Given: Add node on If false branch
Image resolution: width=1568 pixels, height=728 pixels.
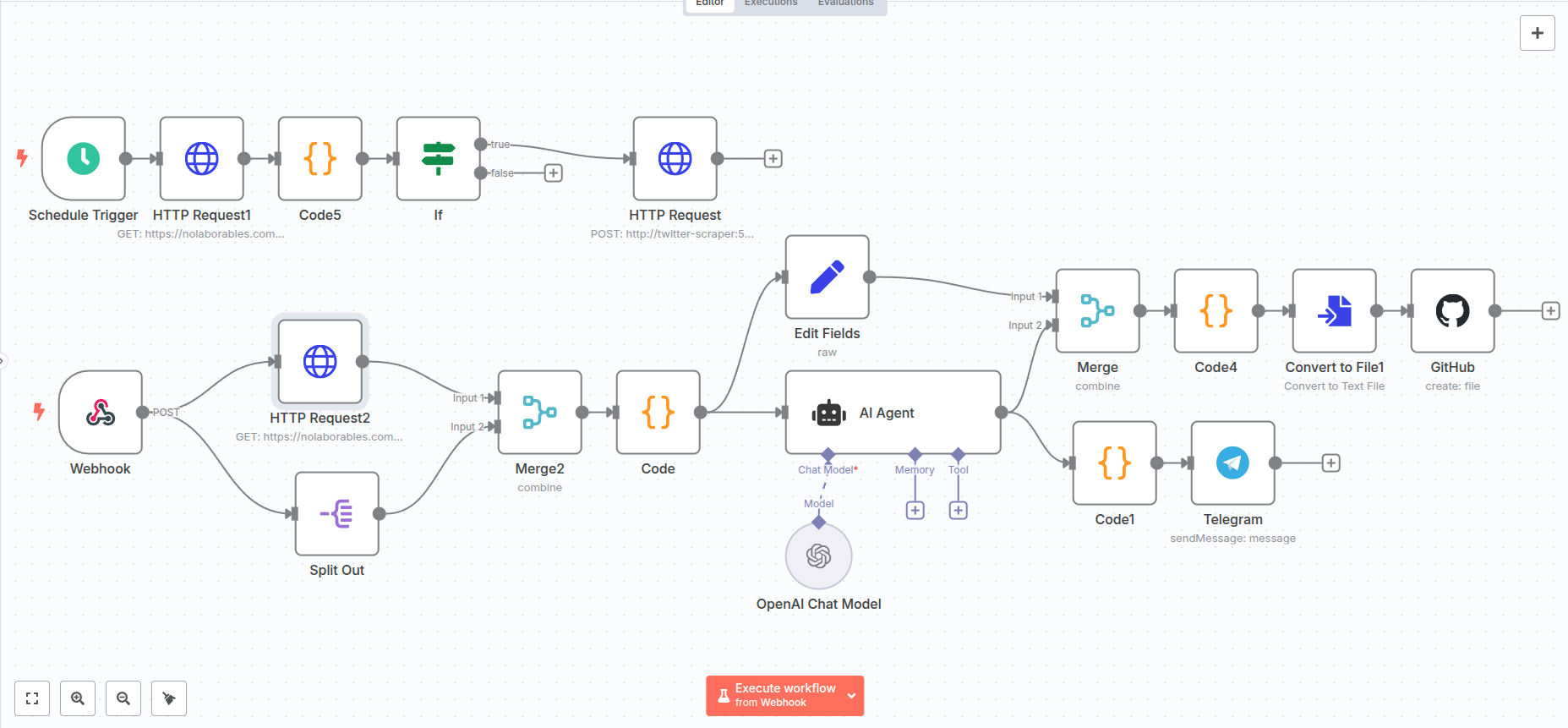Looking at the screenshot, I should pyautogui.click(x=553, y=173).
